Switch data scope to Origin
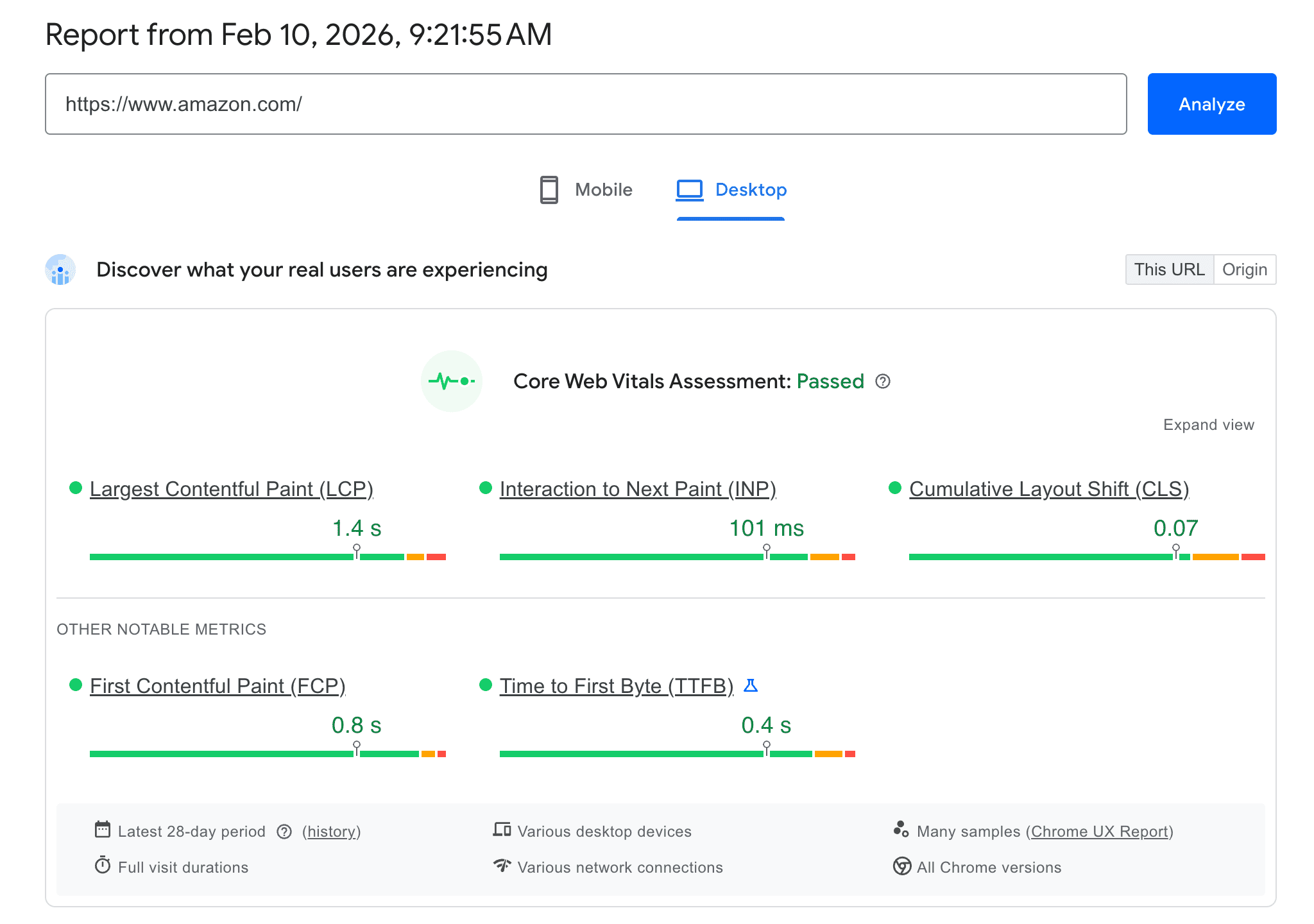The height and width of the screenshot is (924, 1314). [1244, 269]
